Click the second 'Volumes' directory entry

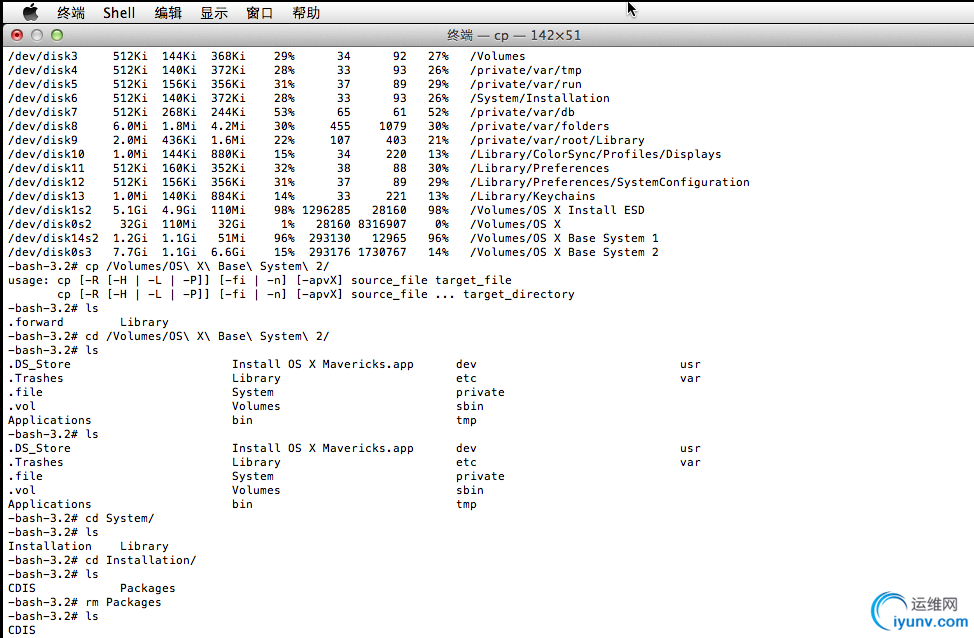coord(256,490)
